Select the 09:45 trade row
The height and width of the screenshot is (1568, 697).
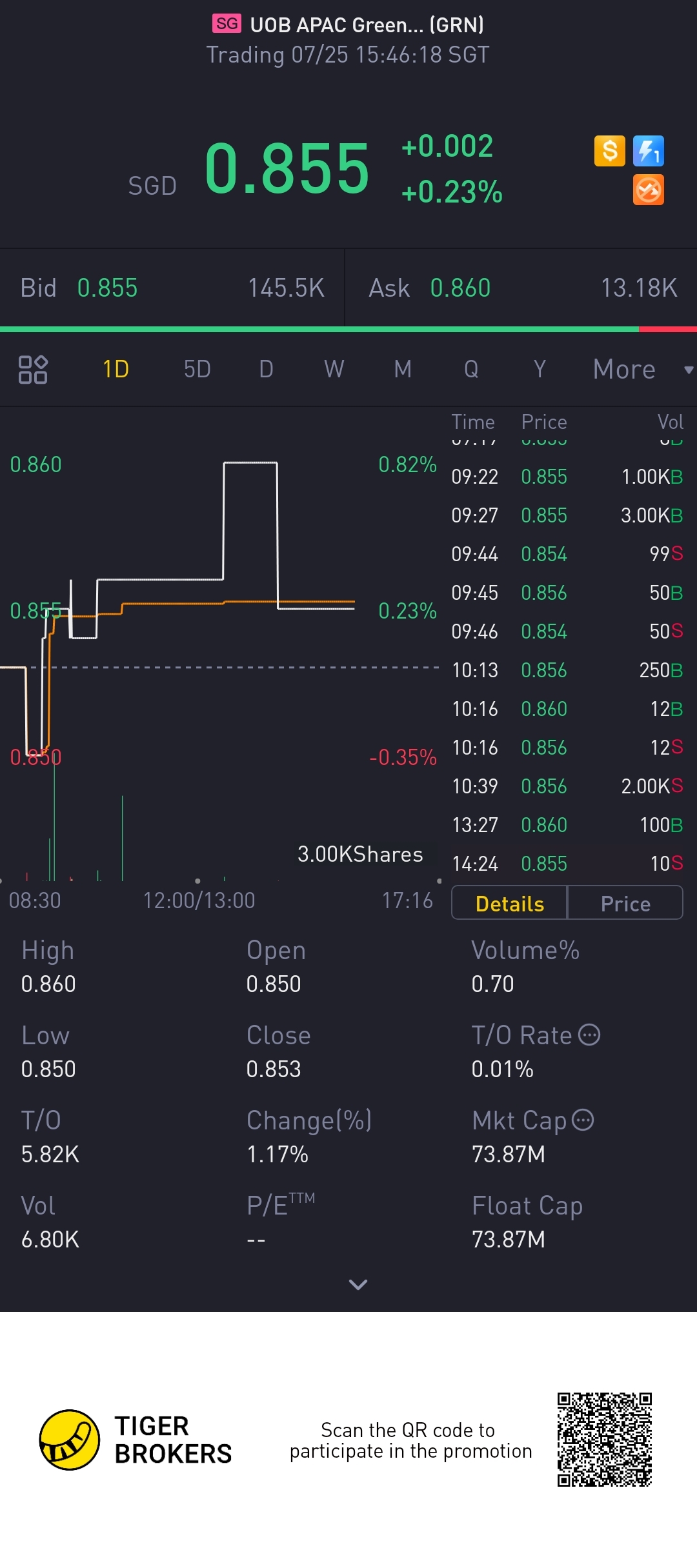567,593
